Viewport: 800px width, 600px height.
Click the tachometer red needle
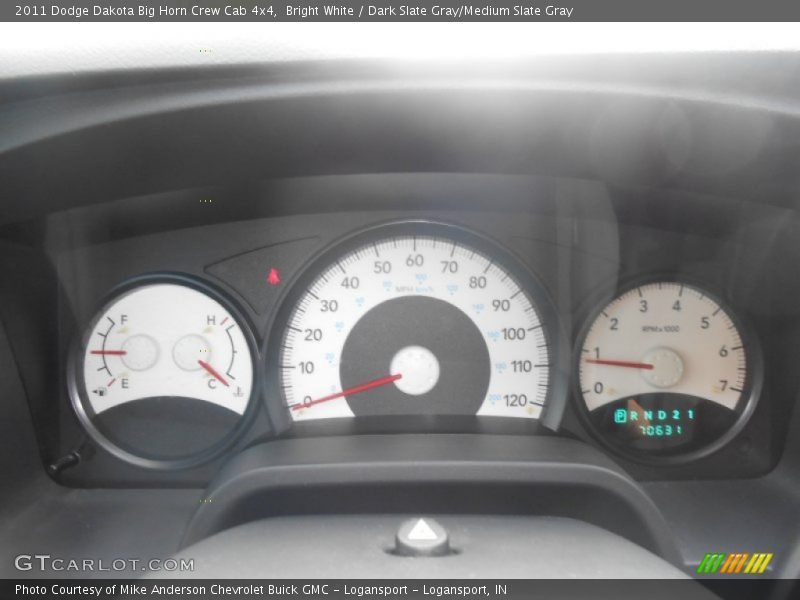pyautogui.click(x=619, y=364)
